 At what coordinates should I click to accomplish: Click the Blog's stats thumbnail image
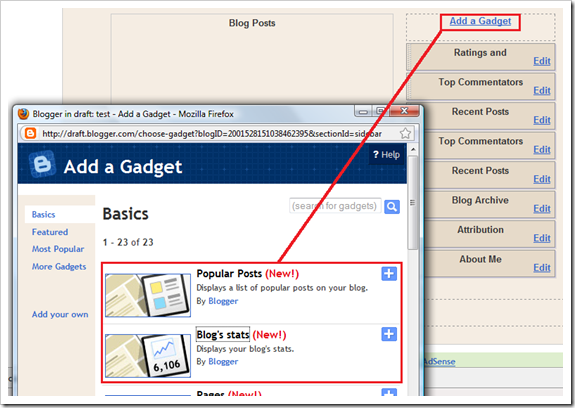[148, 356]
